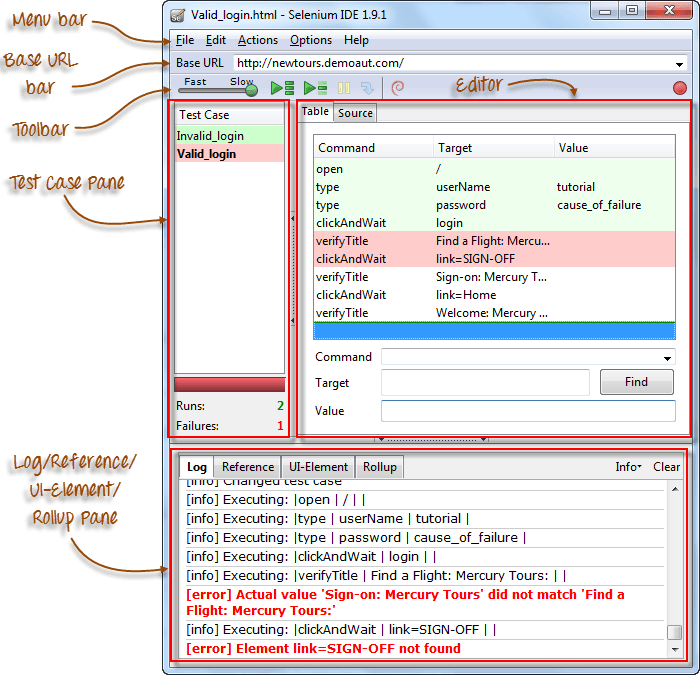Click the Find button
The height and width of the screenshot is (675, 700).
coord(636,382)
